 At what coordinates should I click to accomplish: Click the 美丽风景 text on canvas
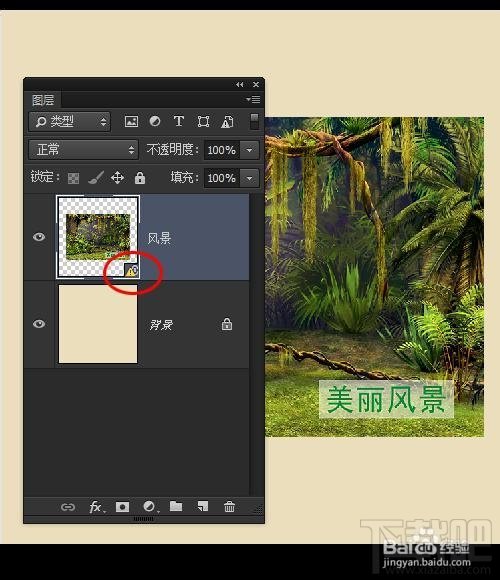point(386,399)
